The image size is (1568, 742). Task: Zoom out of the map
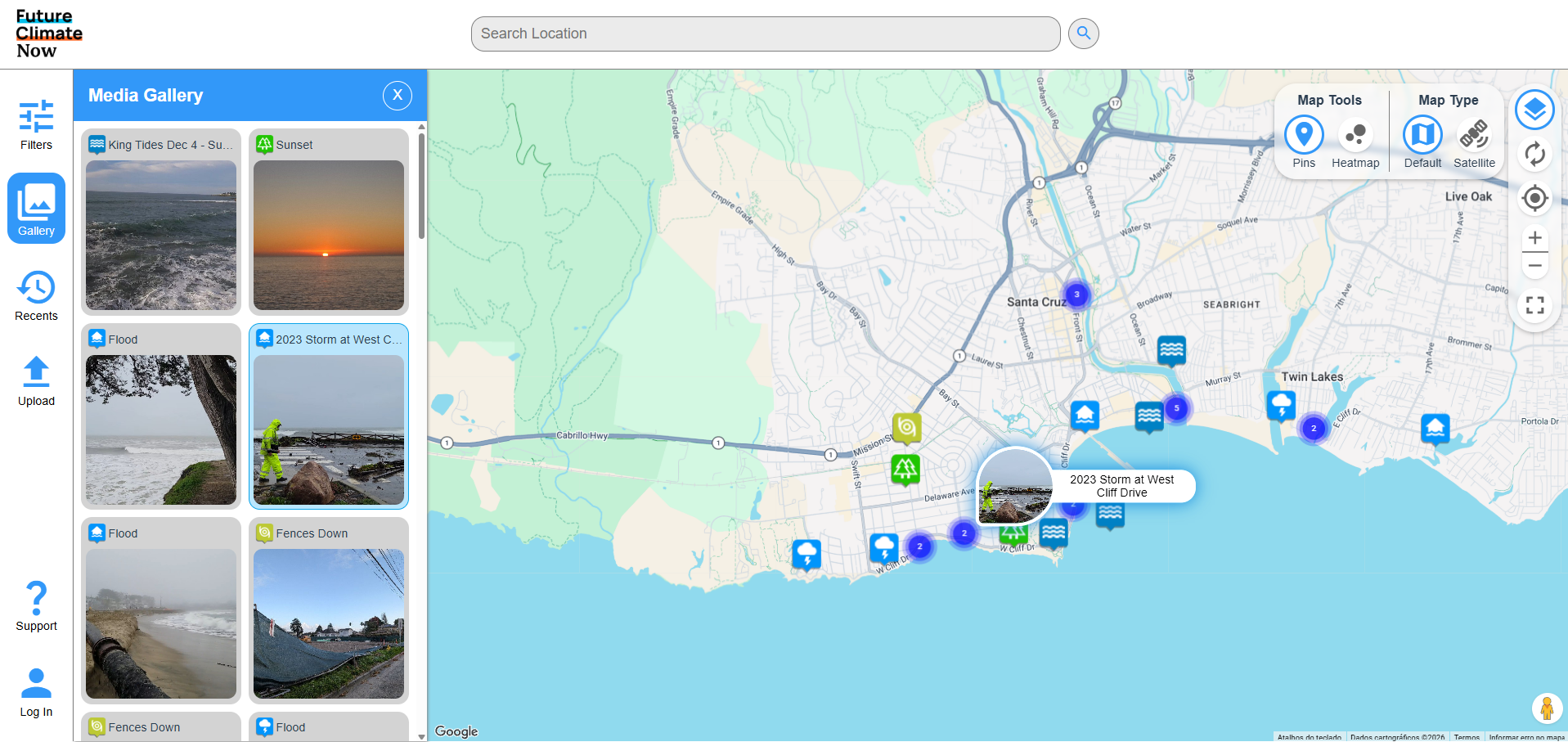point(1534,266)
